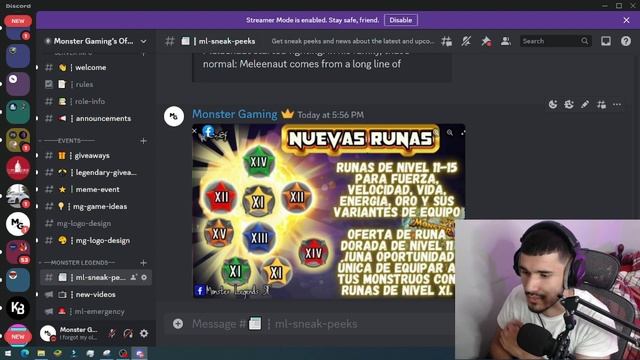Image resolution: width=640 pixels, height=360 pixels.
Task: Open User Settings gear icon
Action: 144,333
